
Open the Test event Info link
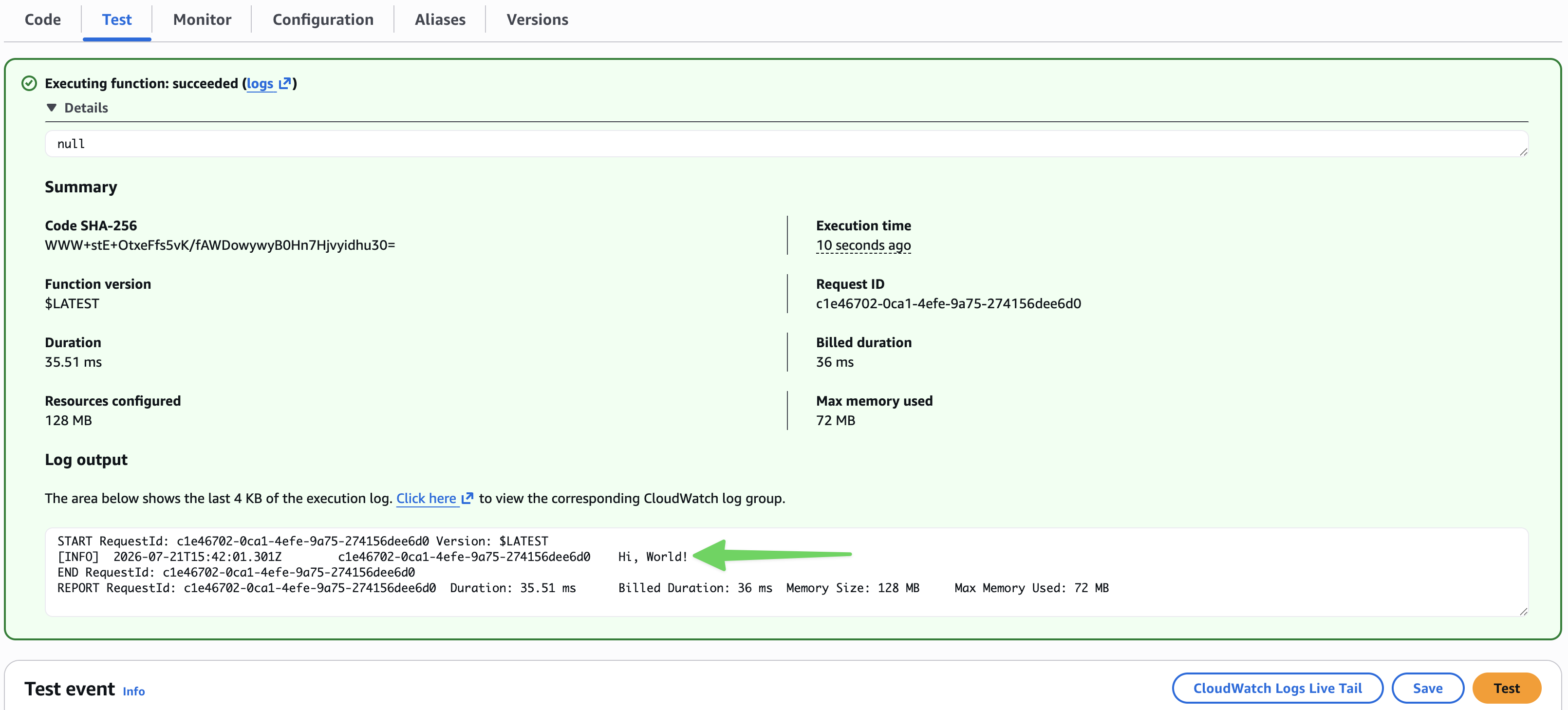(x=133, y=691)
